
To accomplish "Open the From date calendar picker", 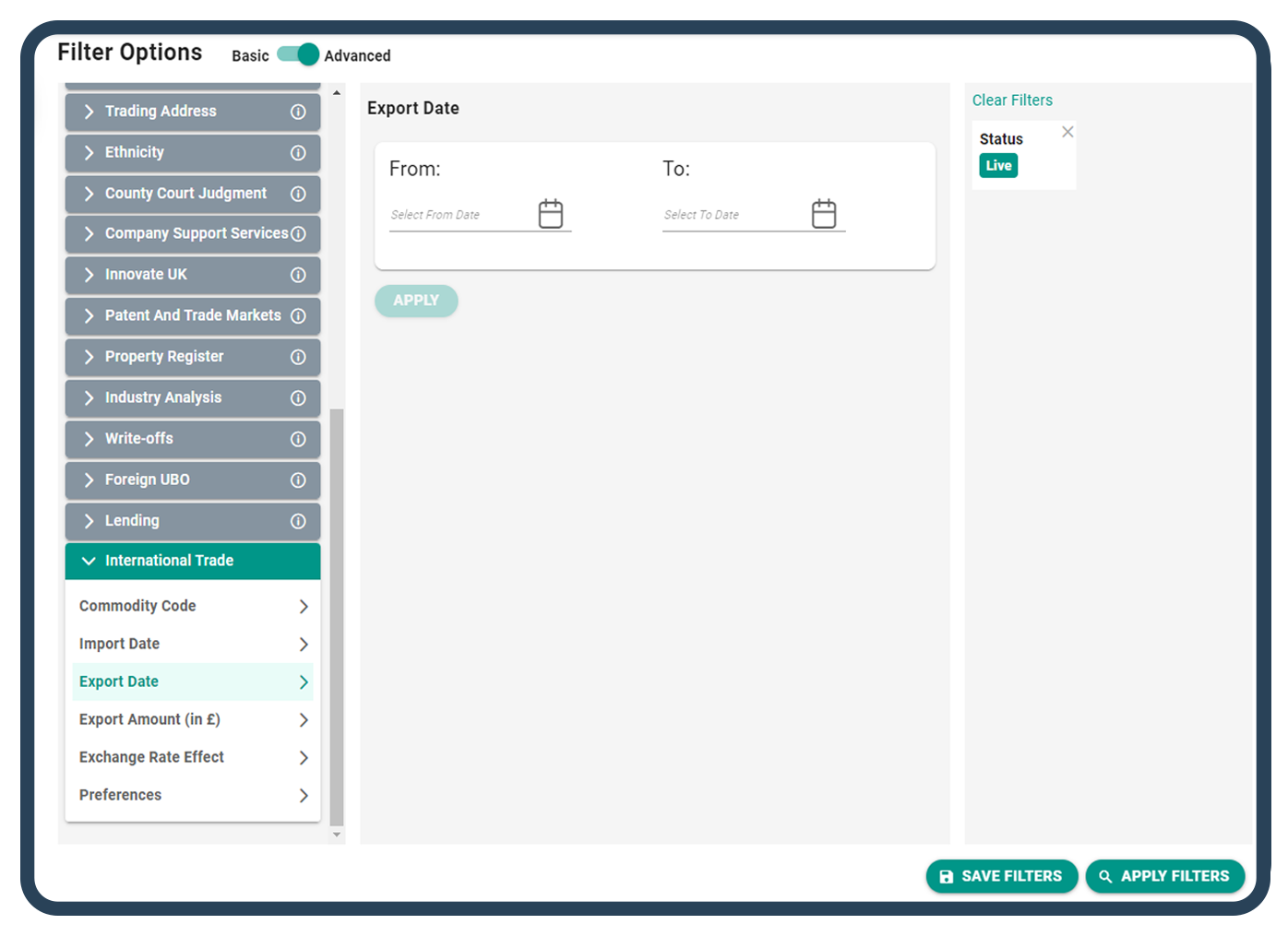I will 551,213.
